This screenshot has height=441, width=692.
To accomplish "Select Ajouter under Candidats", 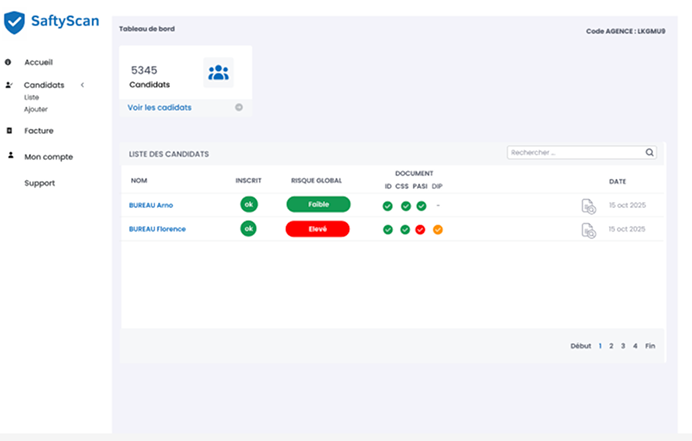I will pyautogui.click(x=36, y=109).
